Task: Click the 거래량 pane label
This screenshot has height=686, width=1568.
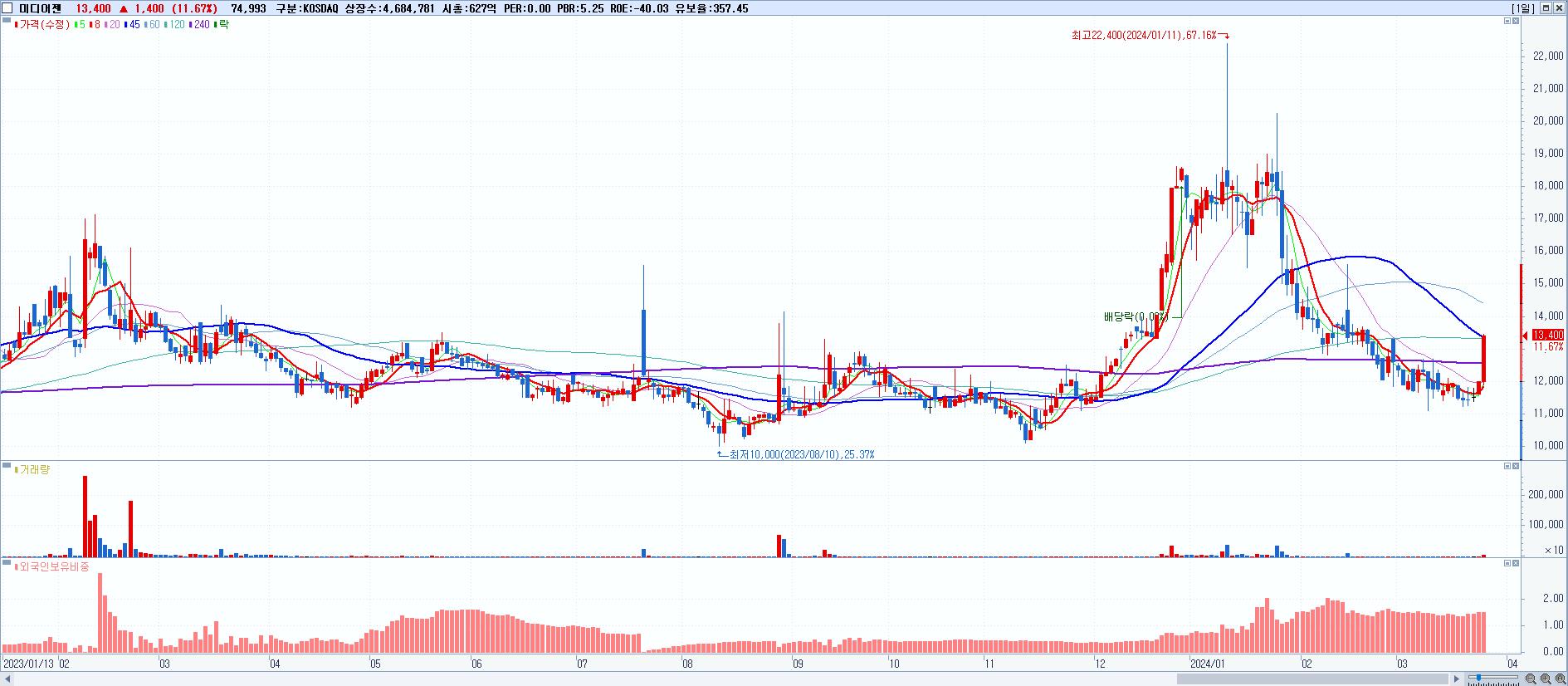Action: pos(35,470)
